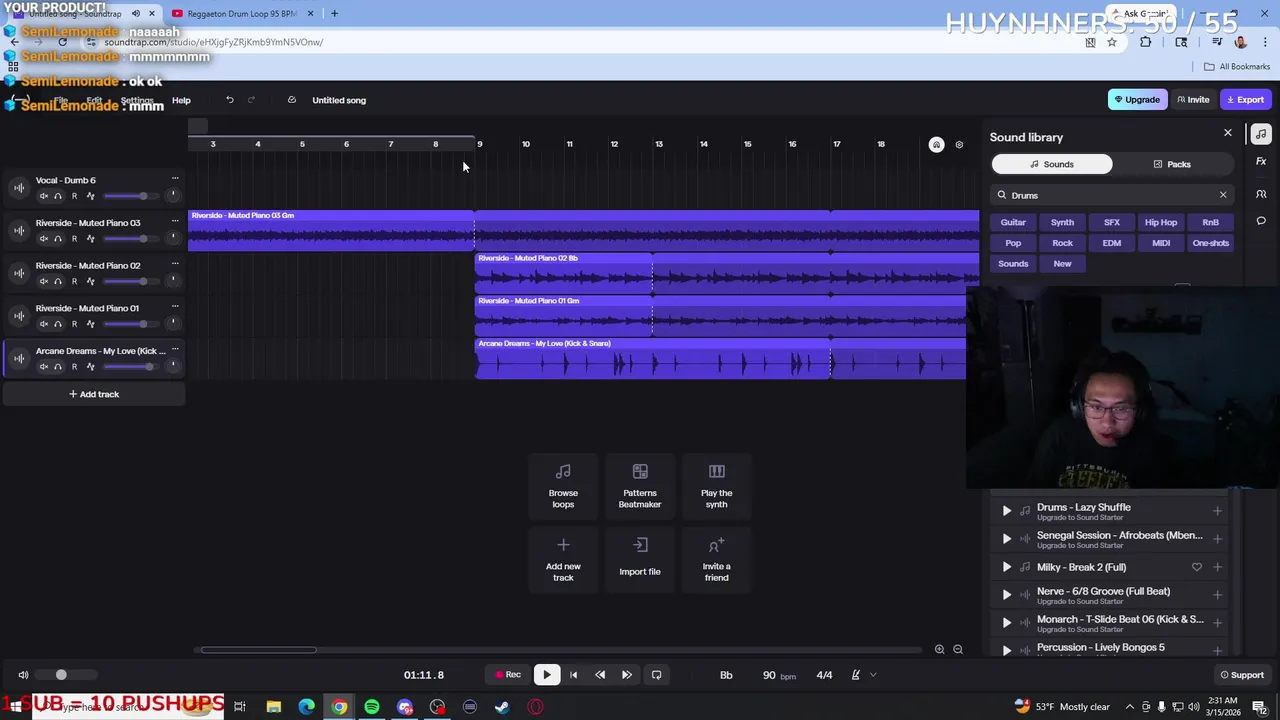Preview Nerve - 6/8 Groove loop
This screenshot has width=1280, height=720.
click(x=1006, y=595)
